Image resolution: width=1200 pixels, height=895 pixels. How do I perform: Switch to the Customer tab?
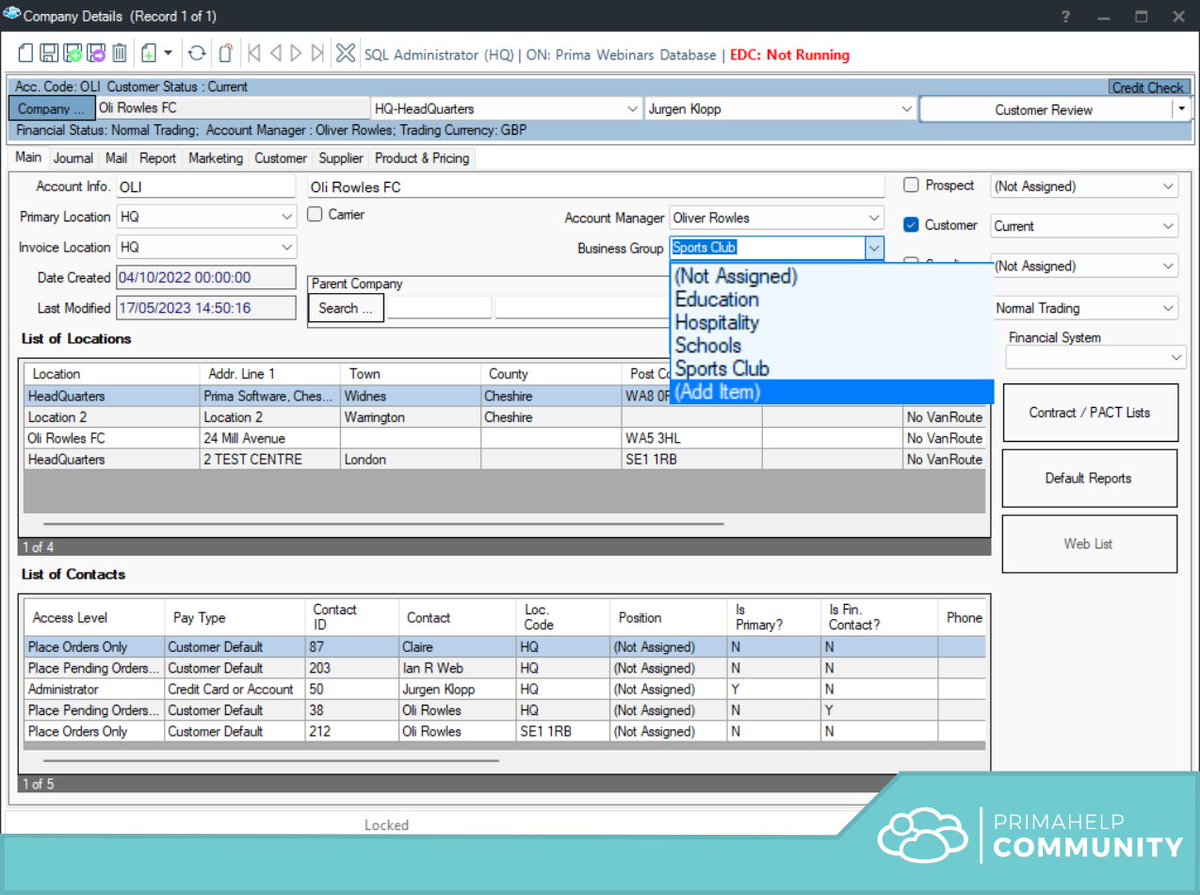coord(280,158)
